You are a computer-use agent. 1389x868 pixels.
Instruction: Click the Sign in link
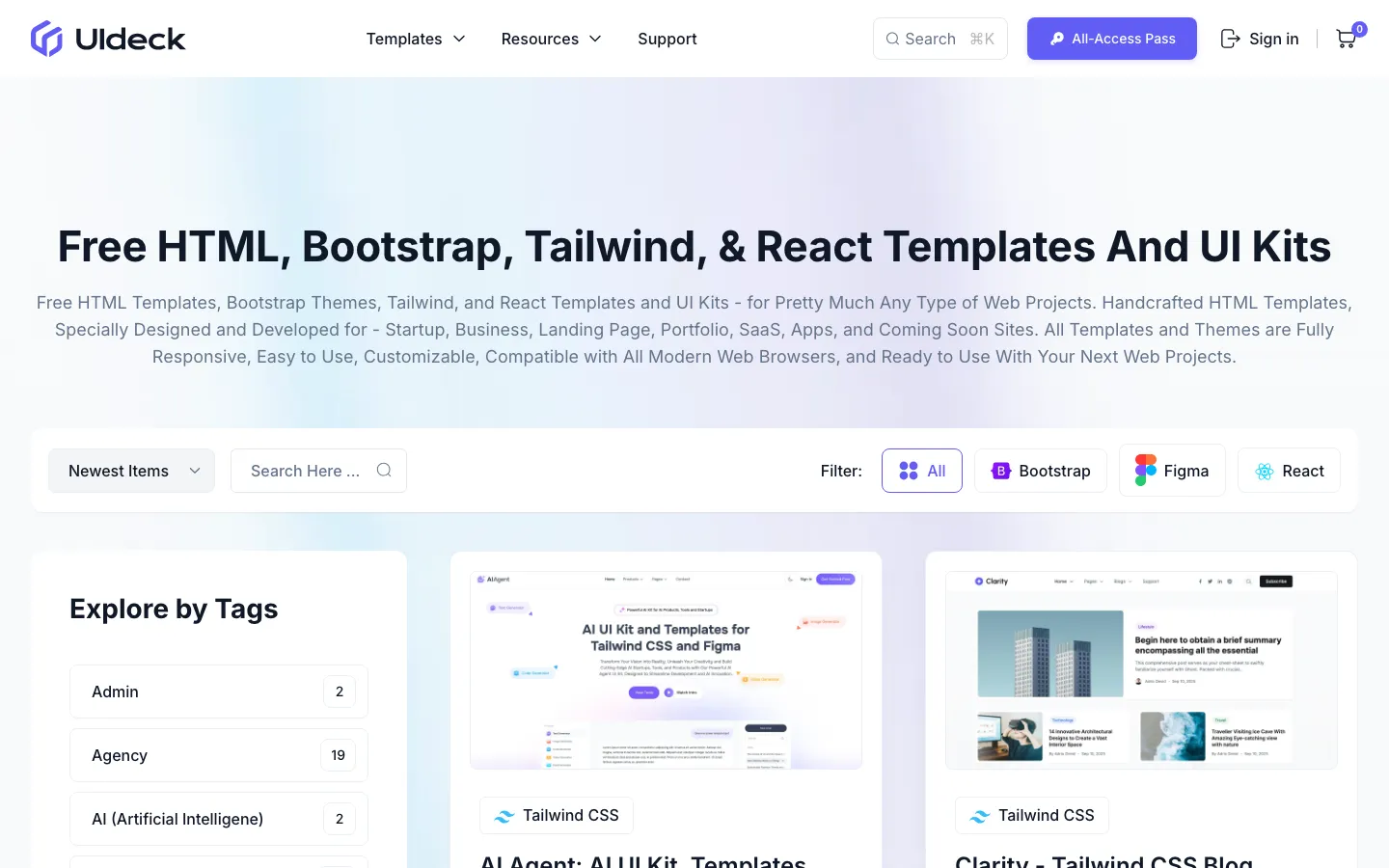[x=1260, y=39]
